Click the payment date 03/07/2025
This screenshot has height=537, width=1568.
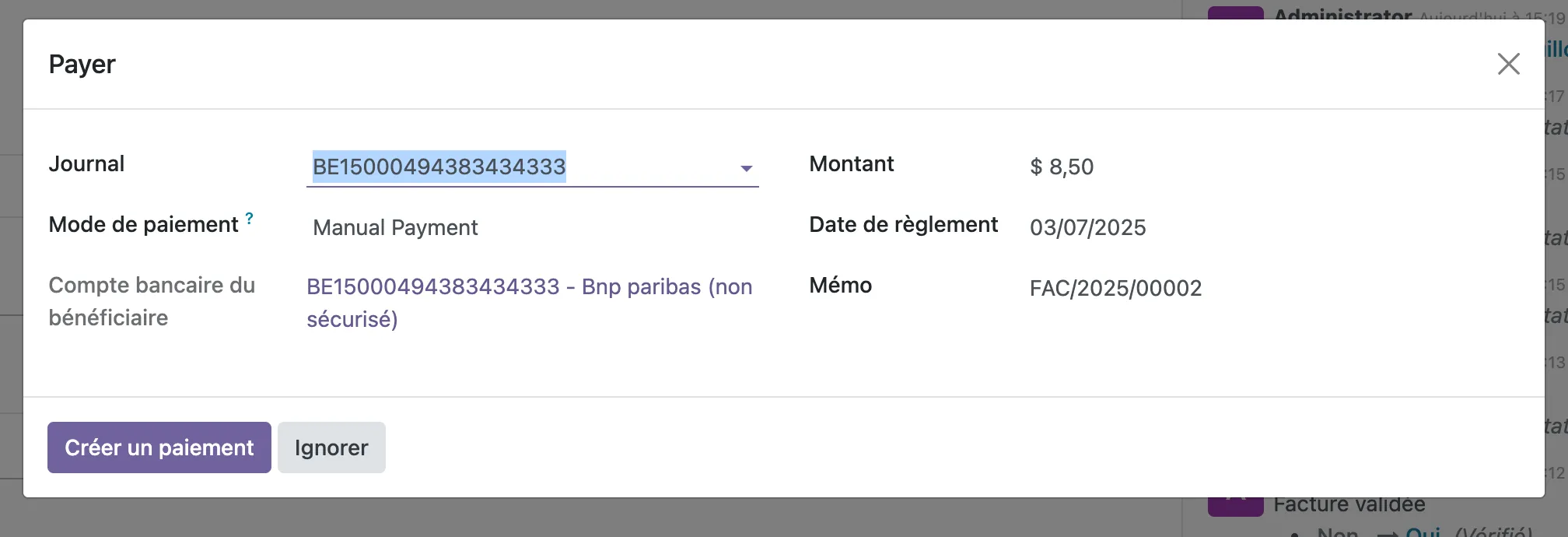[x=1087, y=227]
